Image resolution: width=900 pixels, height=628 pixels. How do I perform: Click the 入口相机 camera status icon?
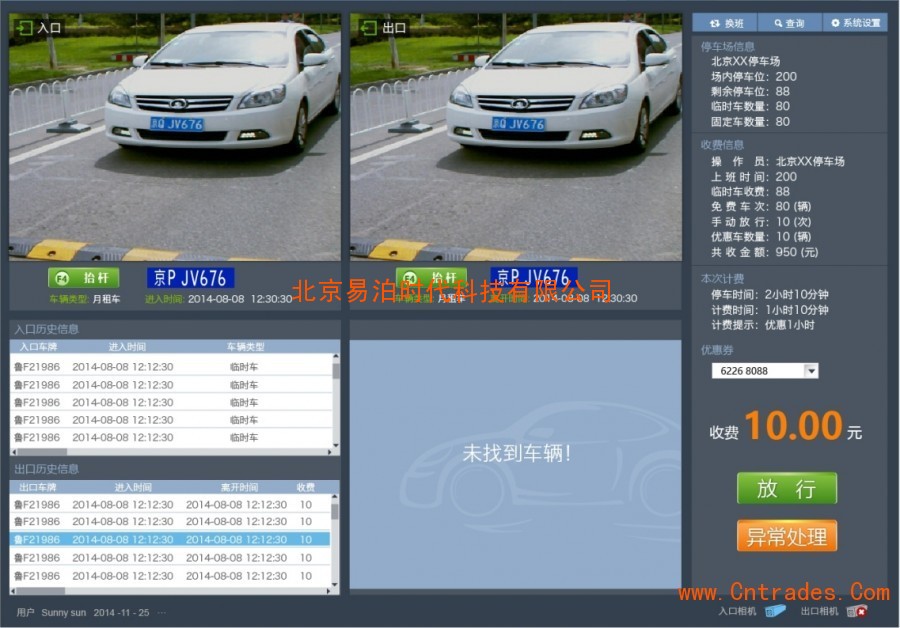(x=775, y=611)
